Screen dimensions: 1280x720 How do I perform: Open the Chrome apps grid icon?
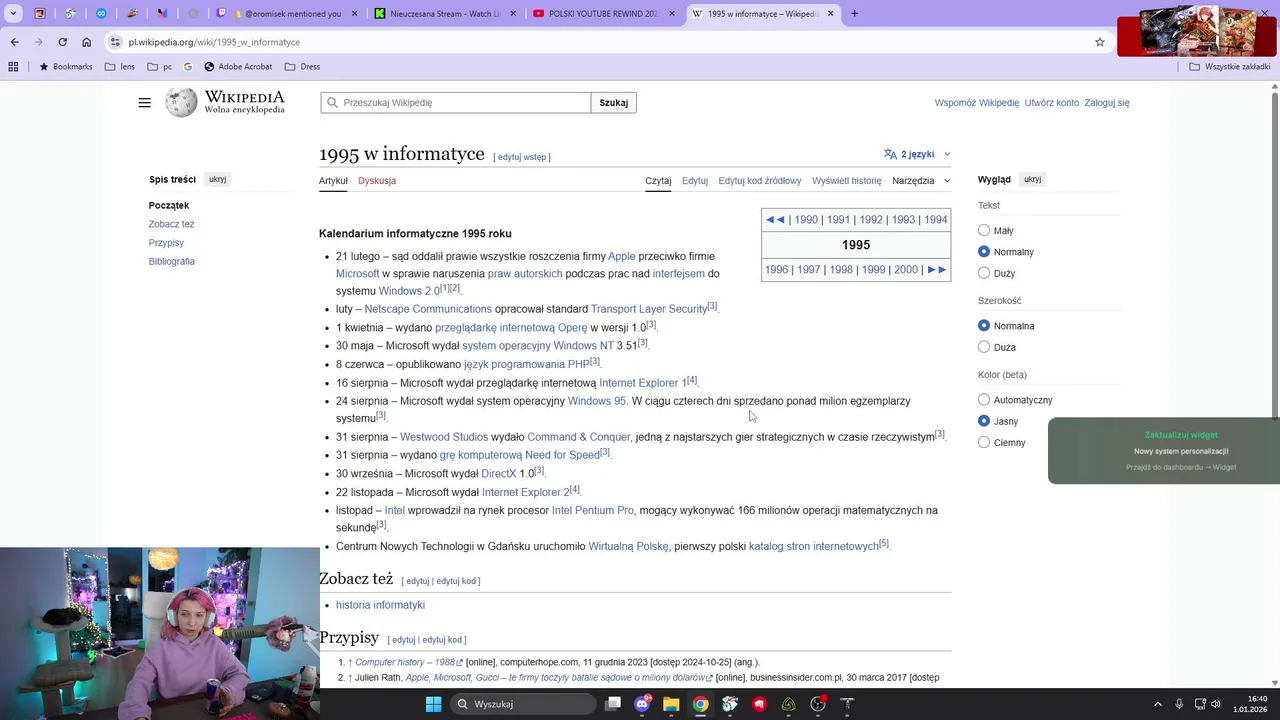click(x=13, y=67)
